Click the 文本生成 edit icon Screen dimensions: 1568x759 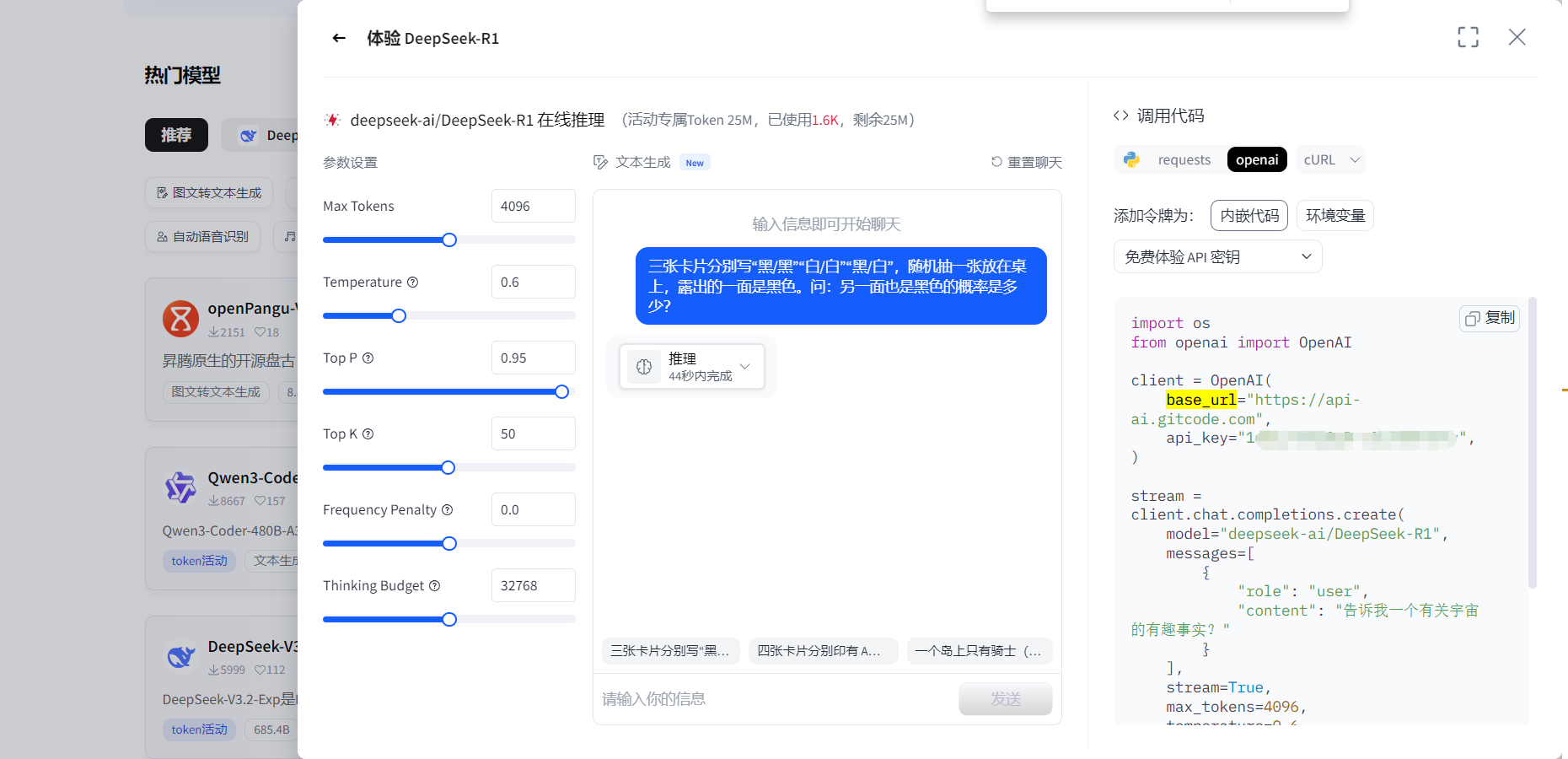click(600, 162)
